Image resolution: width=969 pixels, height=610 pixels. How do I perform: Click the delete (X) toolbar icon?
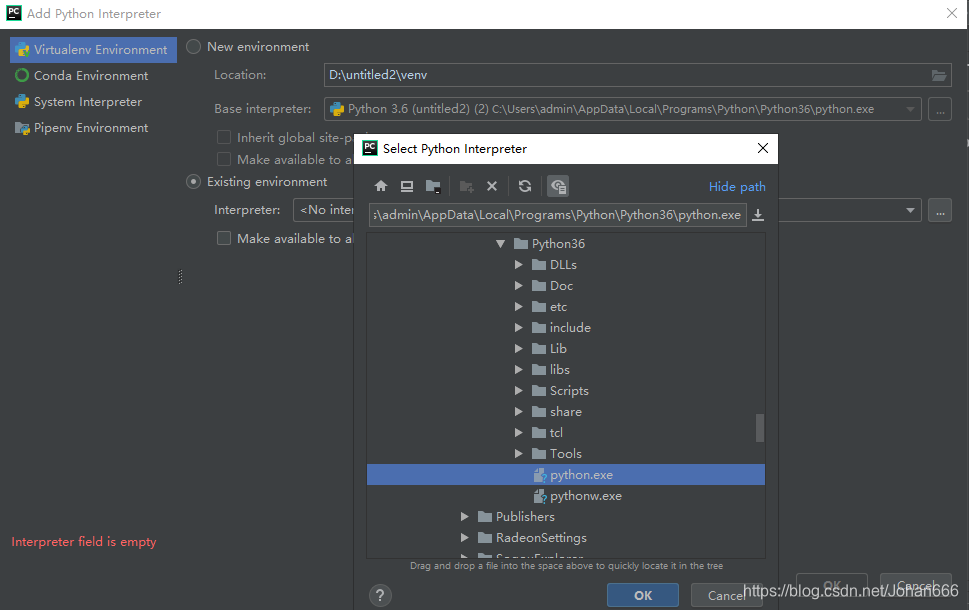point(492,186)
